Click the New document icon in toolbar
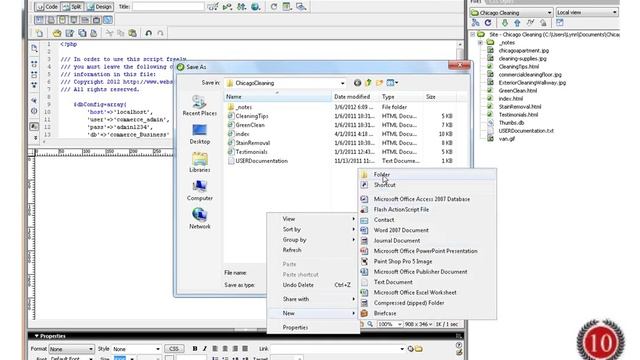Screen dimensions: 640x360 tap(39, 33)
